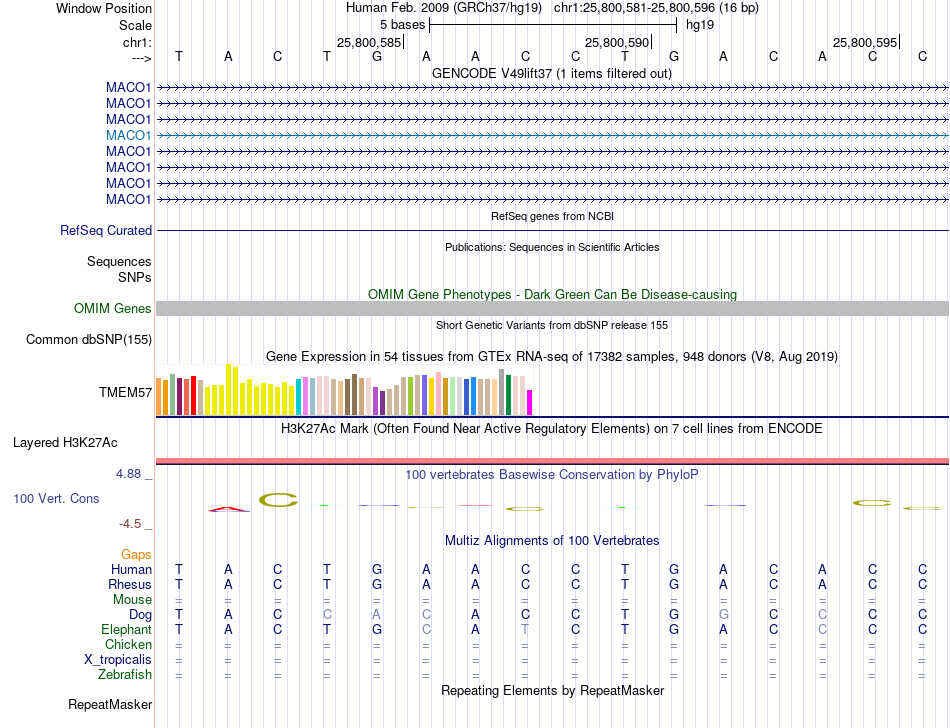
Task: Click the tall gray bar in TMEM57 chart
Action: coord(502,392)
